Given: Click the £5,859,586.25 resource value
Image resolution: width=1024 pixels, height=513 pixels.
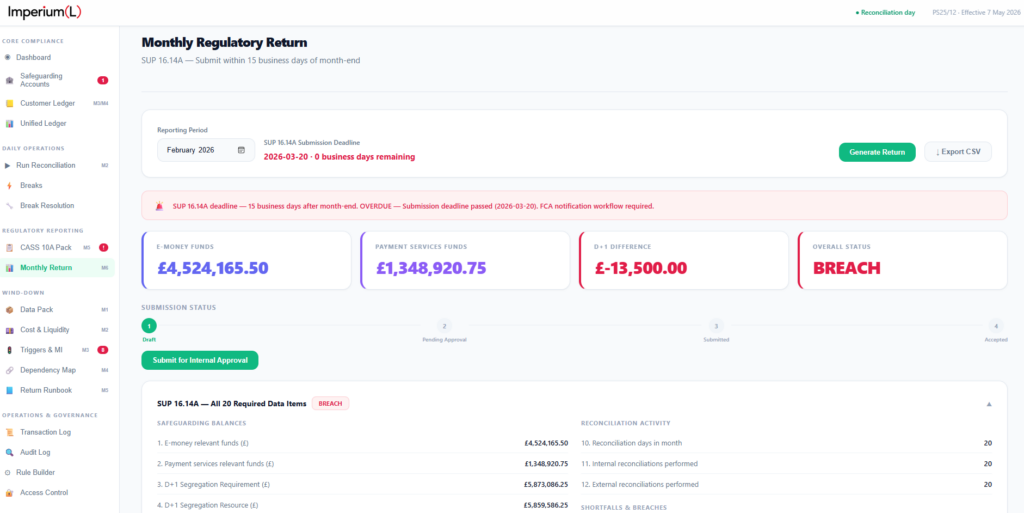Looking at the screenshot, I should point(546,505).
